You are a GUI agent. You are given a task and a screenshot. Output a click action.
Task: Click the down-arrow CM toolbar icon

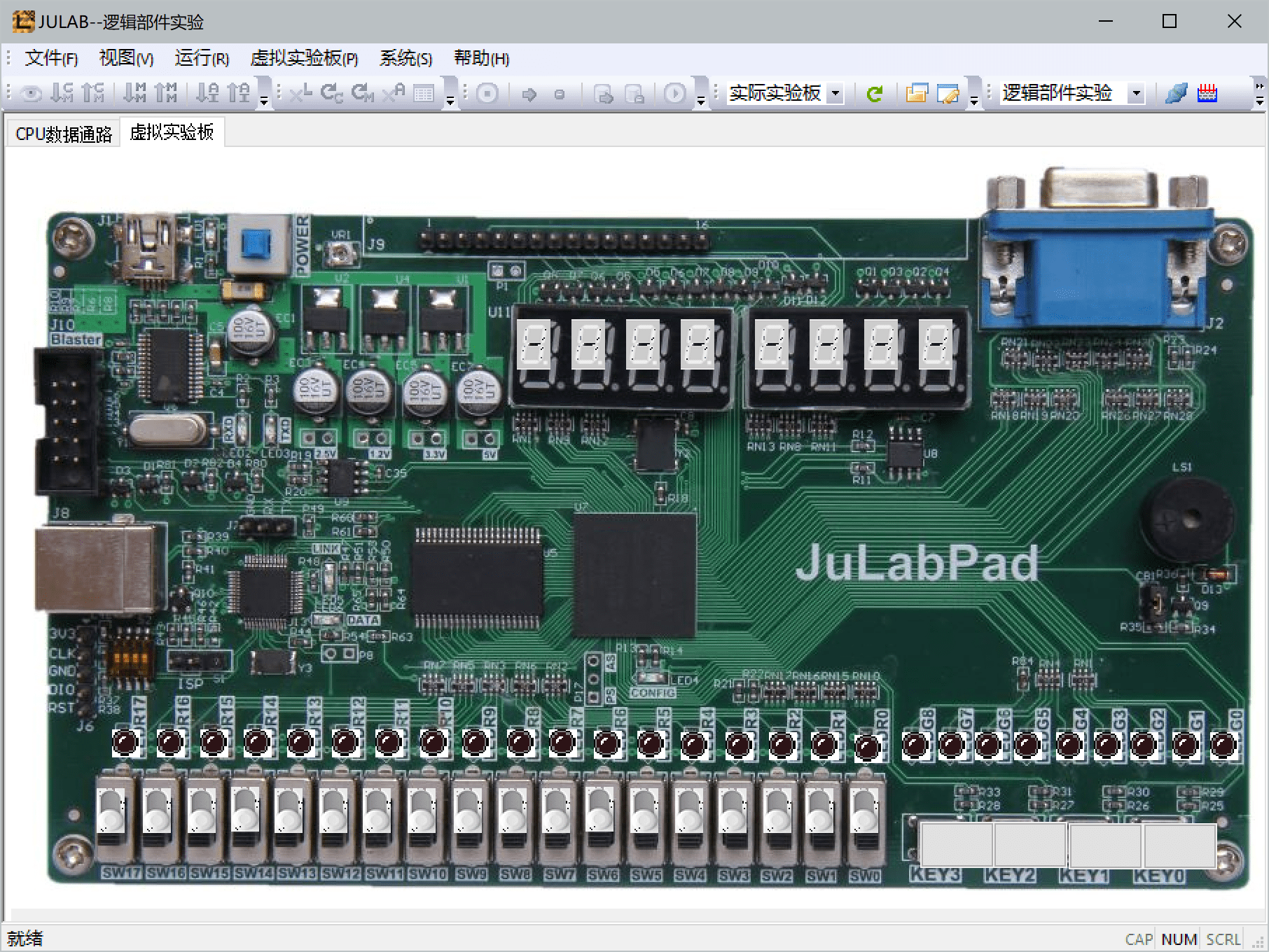62,93
